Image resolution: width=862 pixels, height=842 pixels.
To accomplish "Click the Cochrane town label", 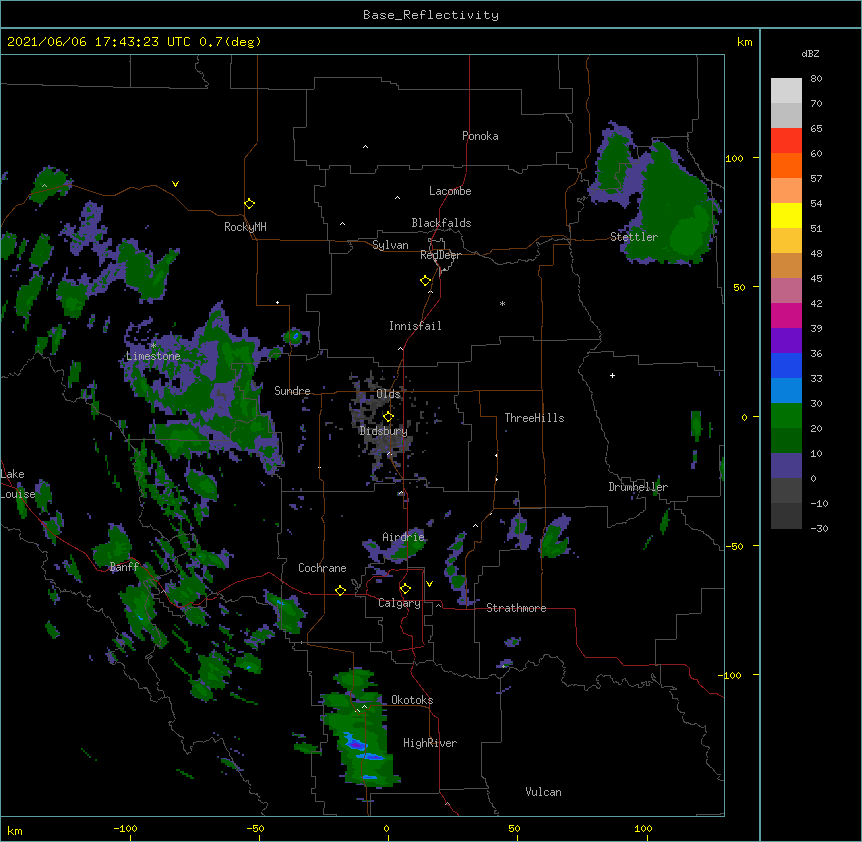I will [x=322, y=568].
